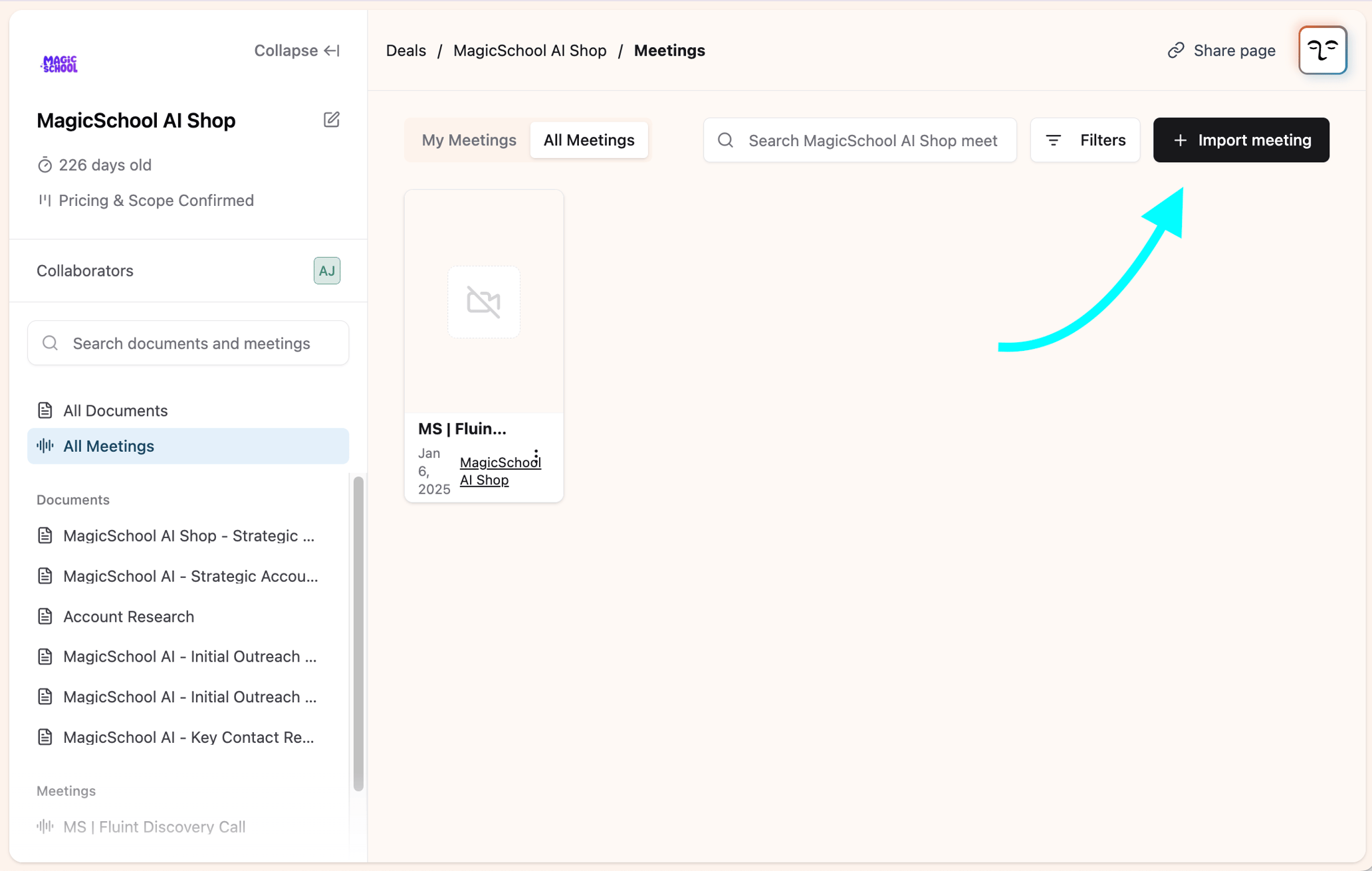Open the AJ collaborator avatar
1372x871 pixels.
(x=326, y=270)
